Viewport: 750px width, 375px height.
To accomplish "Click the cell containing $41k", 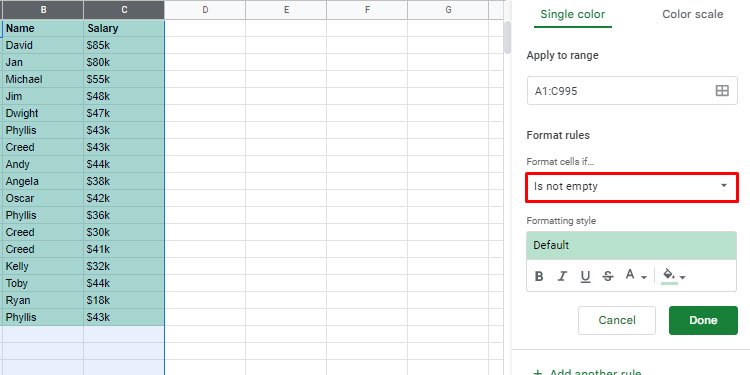I will [x=124, y=249].
